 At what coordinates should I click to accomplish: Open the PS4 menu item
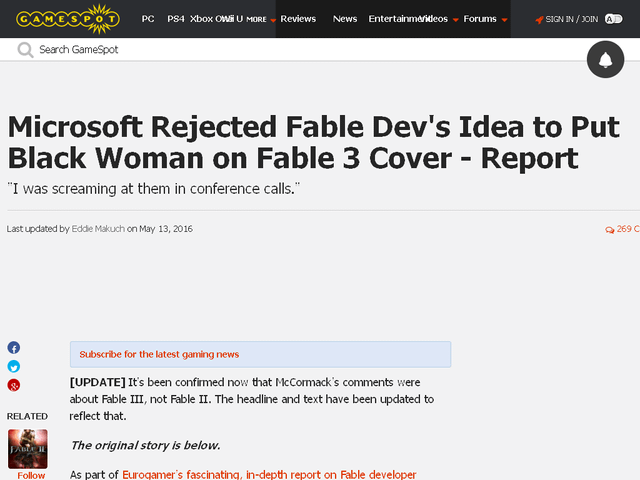coord(176,19)
